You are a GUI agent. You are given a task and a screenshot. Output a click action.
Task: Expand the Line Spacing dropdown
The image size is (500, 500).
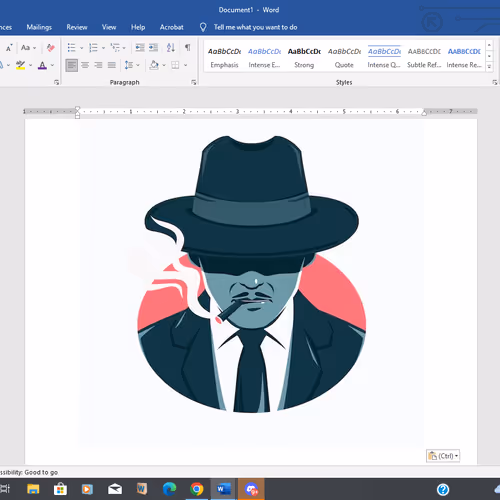click(x=138, y=65)
